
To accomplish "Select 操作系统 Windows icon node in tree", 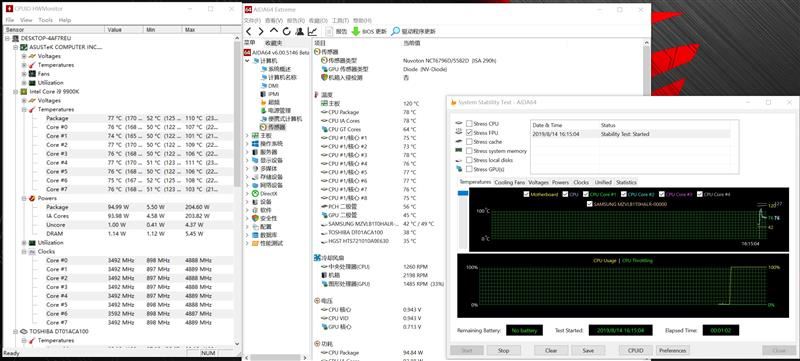I will pos(256,144).
